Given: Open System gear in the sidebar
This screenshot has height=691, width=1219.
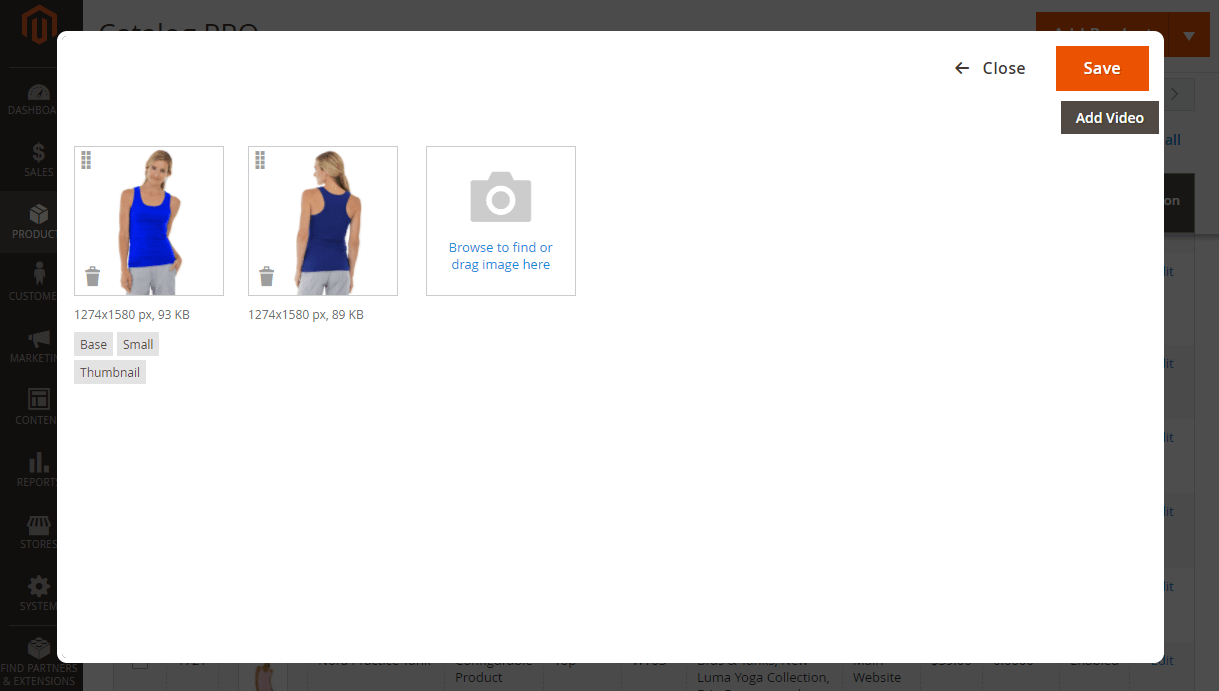Looking at the screenshot, I should 38,594.
